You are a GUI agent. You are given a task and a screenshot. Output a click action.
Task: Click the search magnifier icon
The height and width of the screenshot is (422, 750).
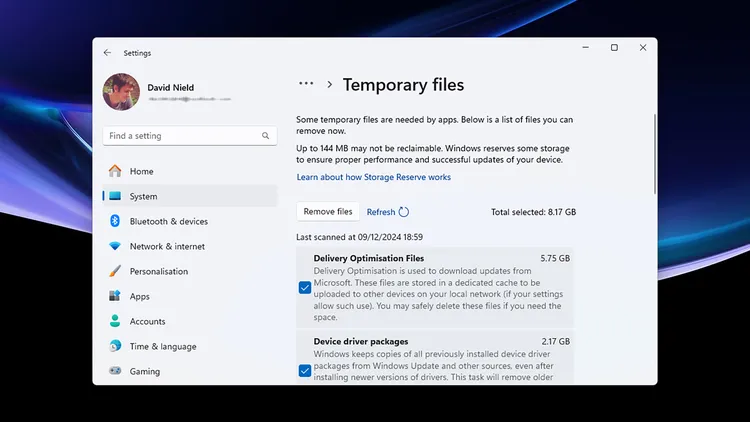[265, 136]
